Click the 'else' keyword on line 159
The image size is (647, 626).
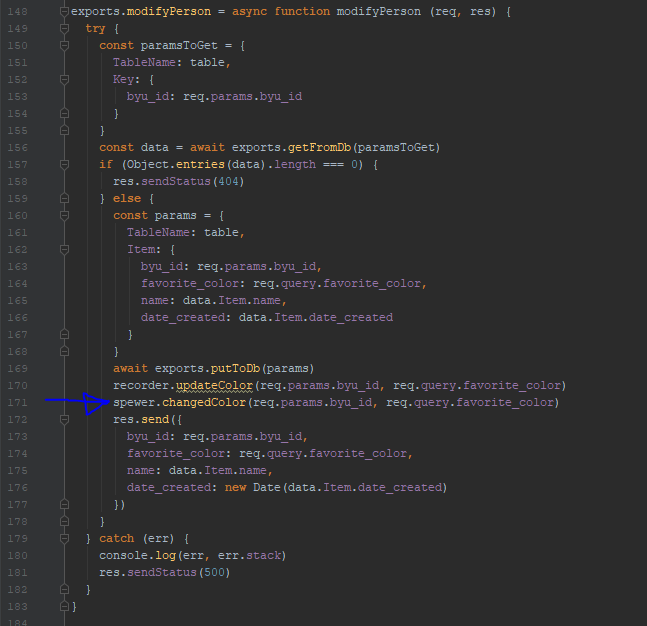127,198
